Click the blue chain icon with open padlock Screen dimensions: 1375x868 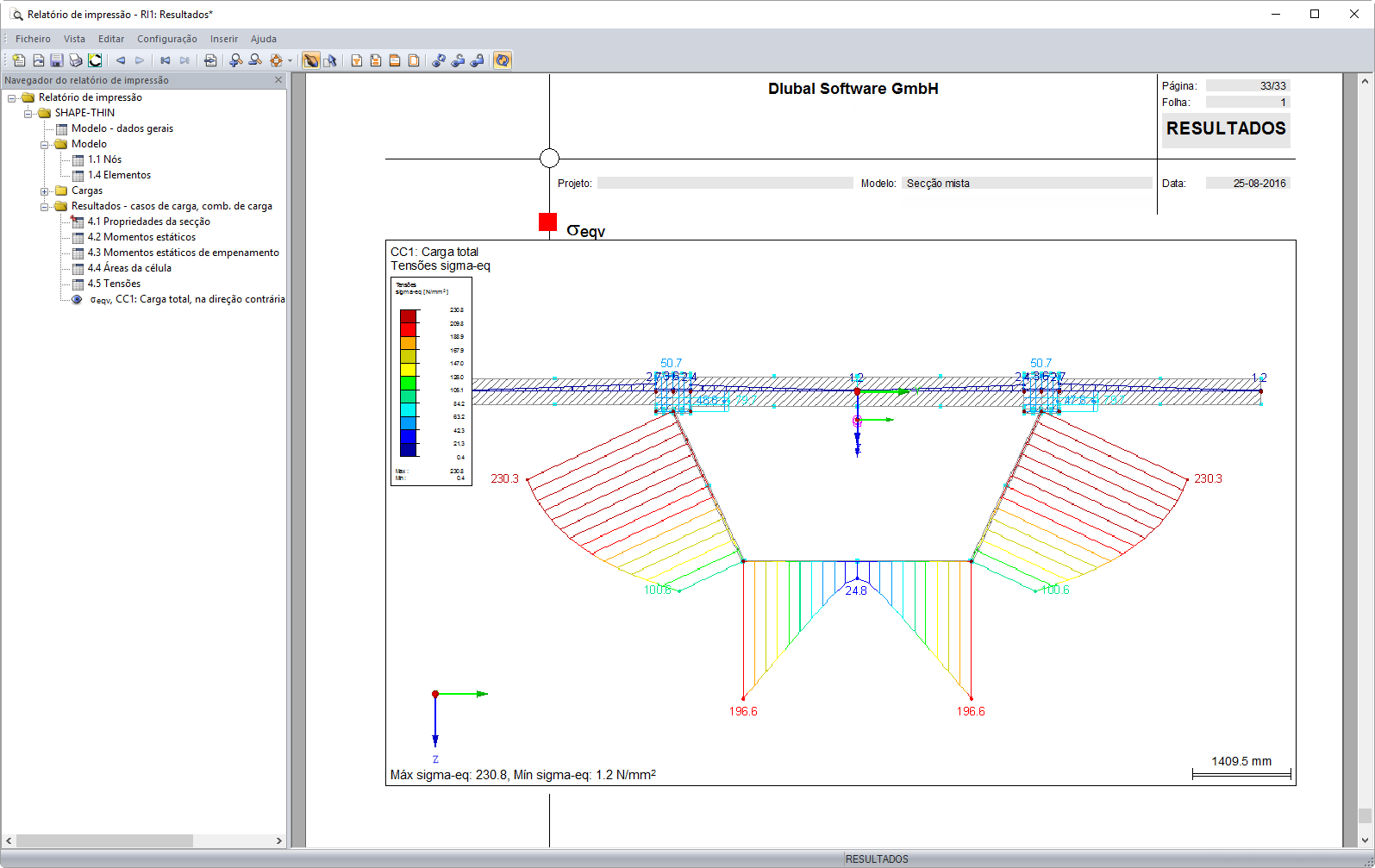(x=458, y=60)
